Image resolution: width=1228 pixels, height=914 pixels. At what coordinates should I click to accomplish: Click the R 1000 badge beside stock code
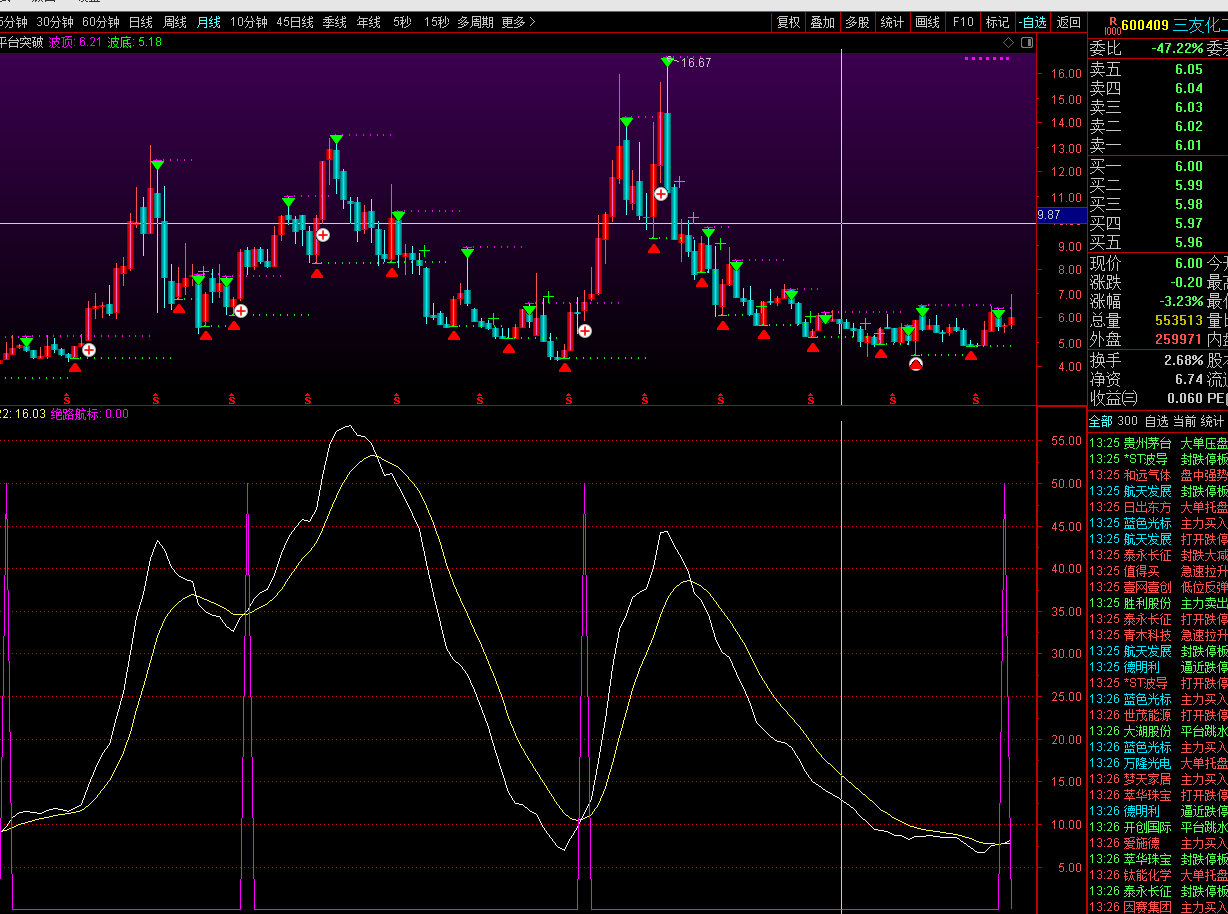(1111, 25)
